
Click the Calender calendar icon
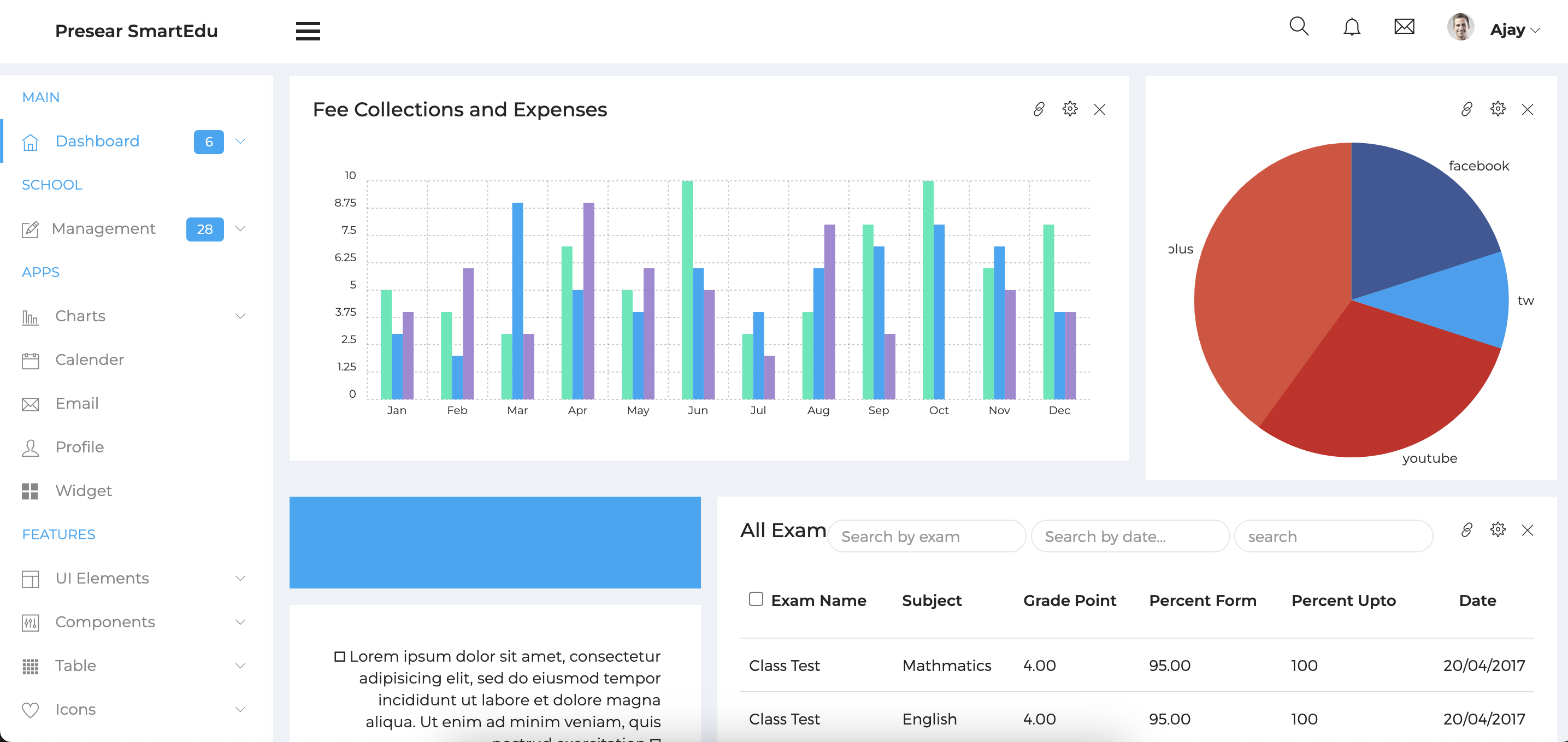pos(31,361)
